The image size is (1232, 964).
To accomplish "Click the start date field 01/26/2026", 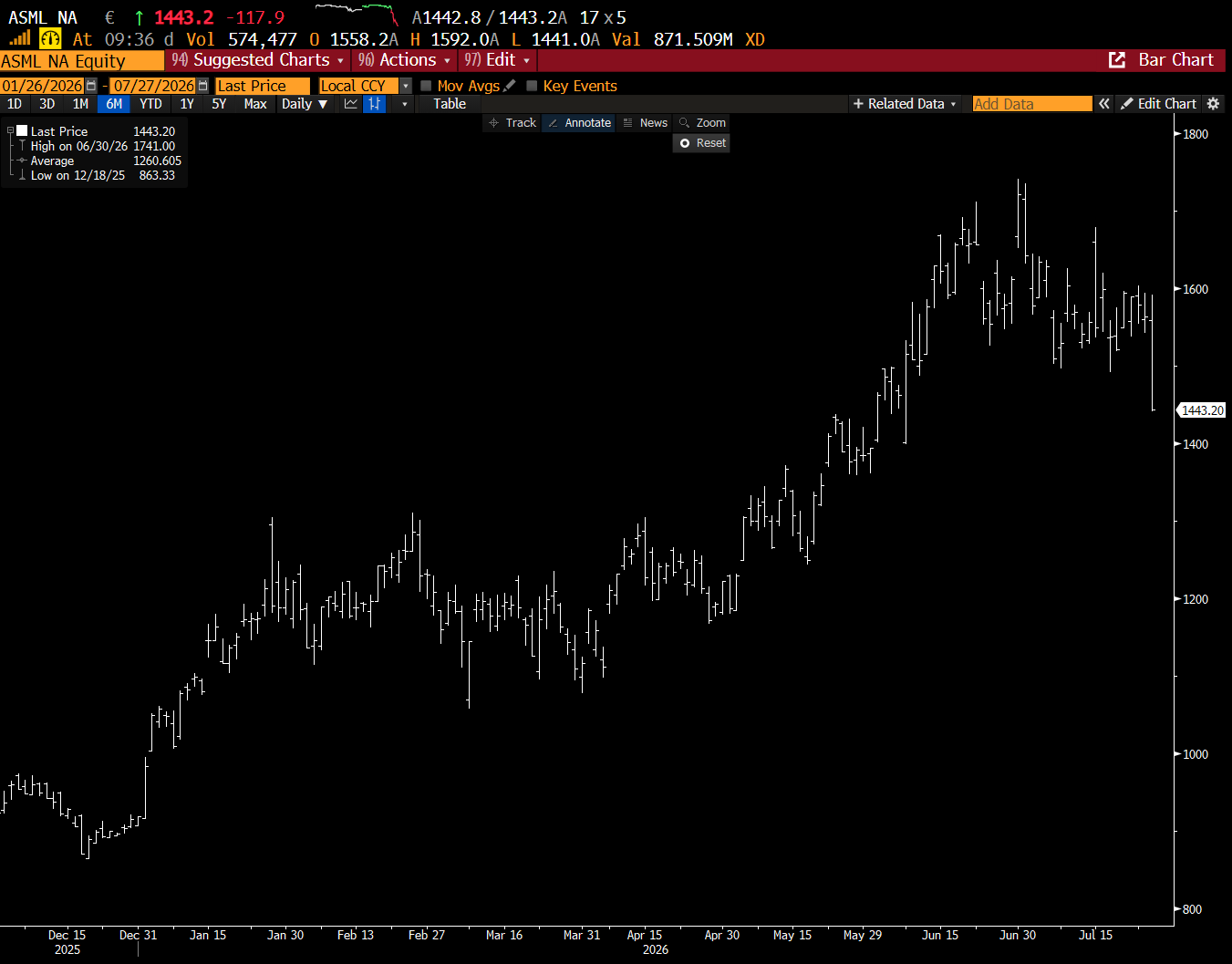I will [42, 86].
